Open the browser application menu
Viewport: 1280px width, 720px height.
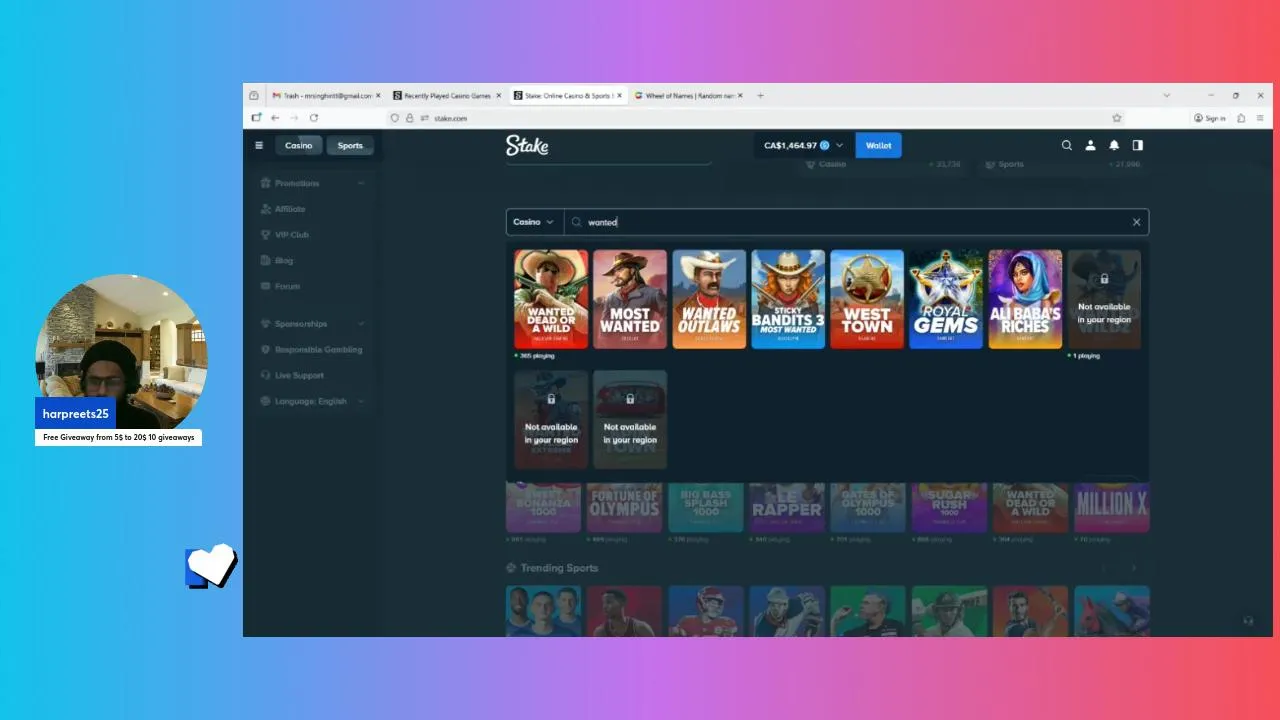[1259, 118]
